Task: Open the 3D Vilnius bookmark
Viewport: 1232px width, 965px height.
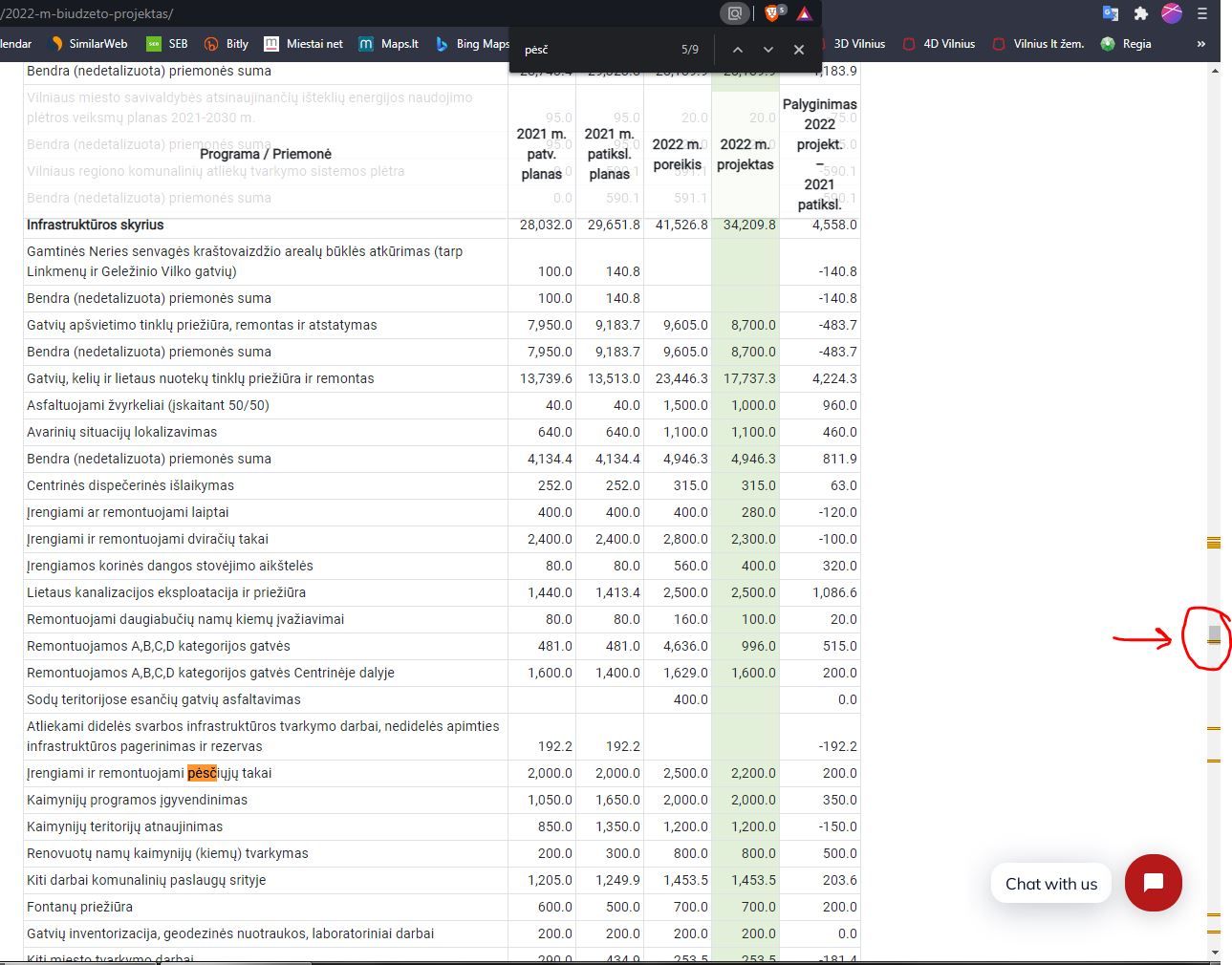Action: coord(850,44)
